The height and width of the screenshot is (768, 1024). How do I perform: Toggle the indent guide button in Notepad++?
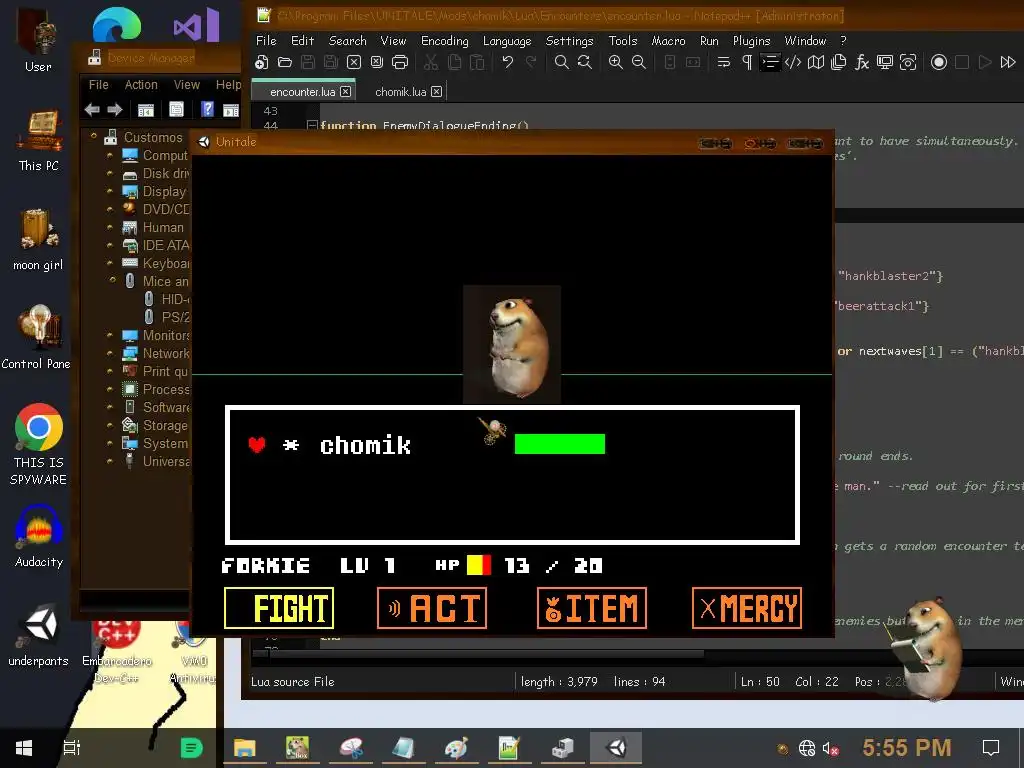pos(770,62)
